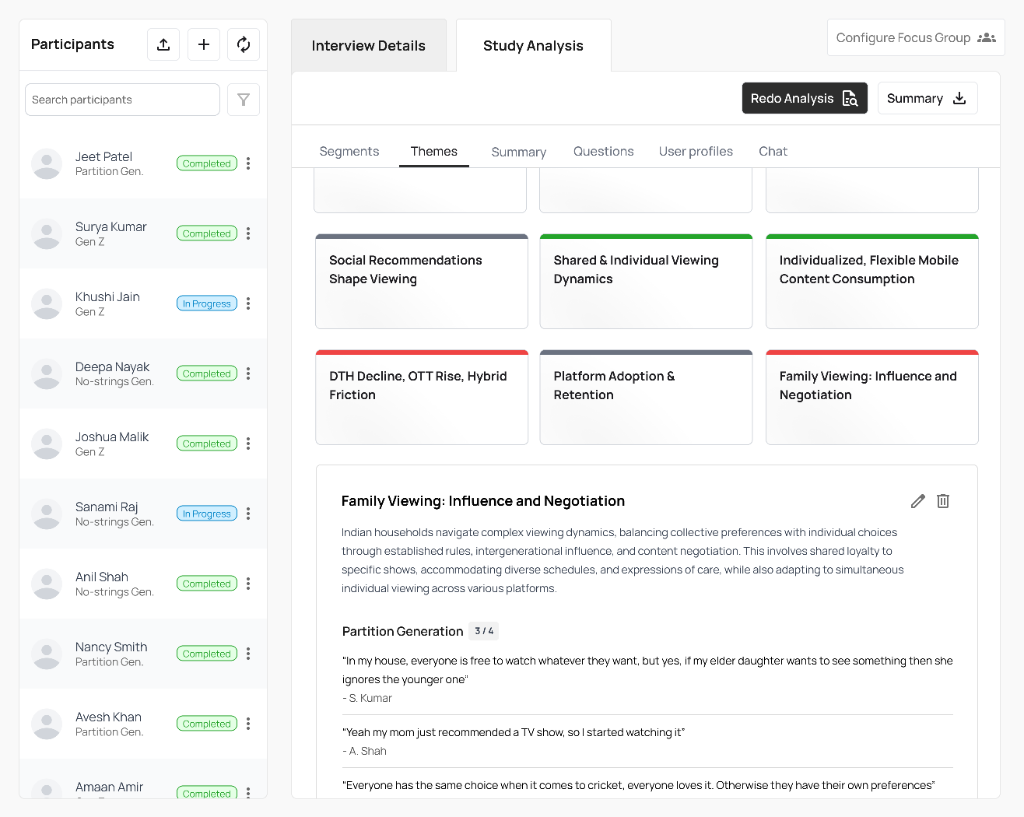The width and height of the screenshot is (1024, 817).
Task: Click the In Progress status badge for Khushi Jain
Action: point(206,303)
